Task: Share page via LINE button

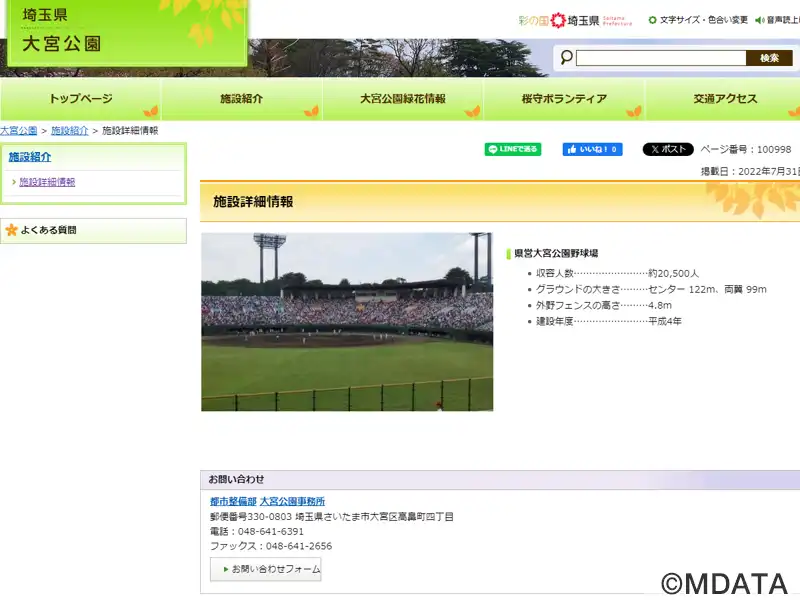Action: (x=513, y=149)
